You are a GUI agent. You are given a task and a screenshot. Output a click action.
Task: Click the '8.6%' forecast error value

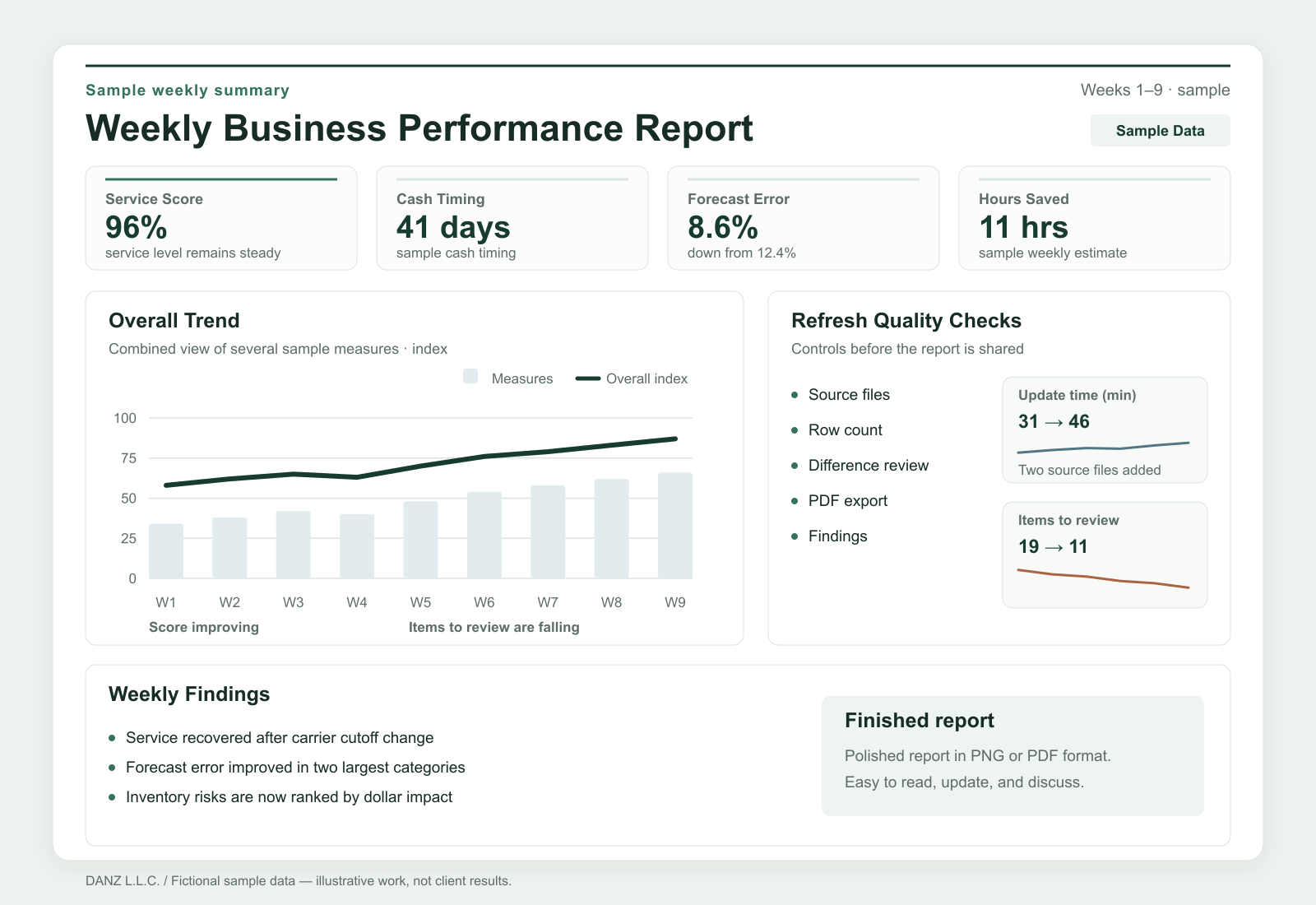point(723,227)
